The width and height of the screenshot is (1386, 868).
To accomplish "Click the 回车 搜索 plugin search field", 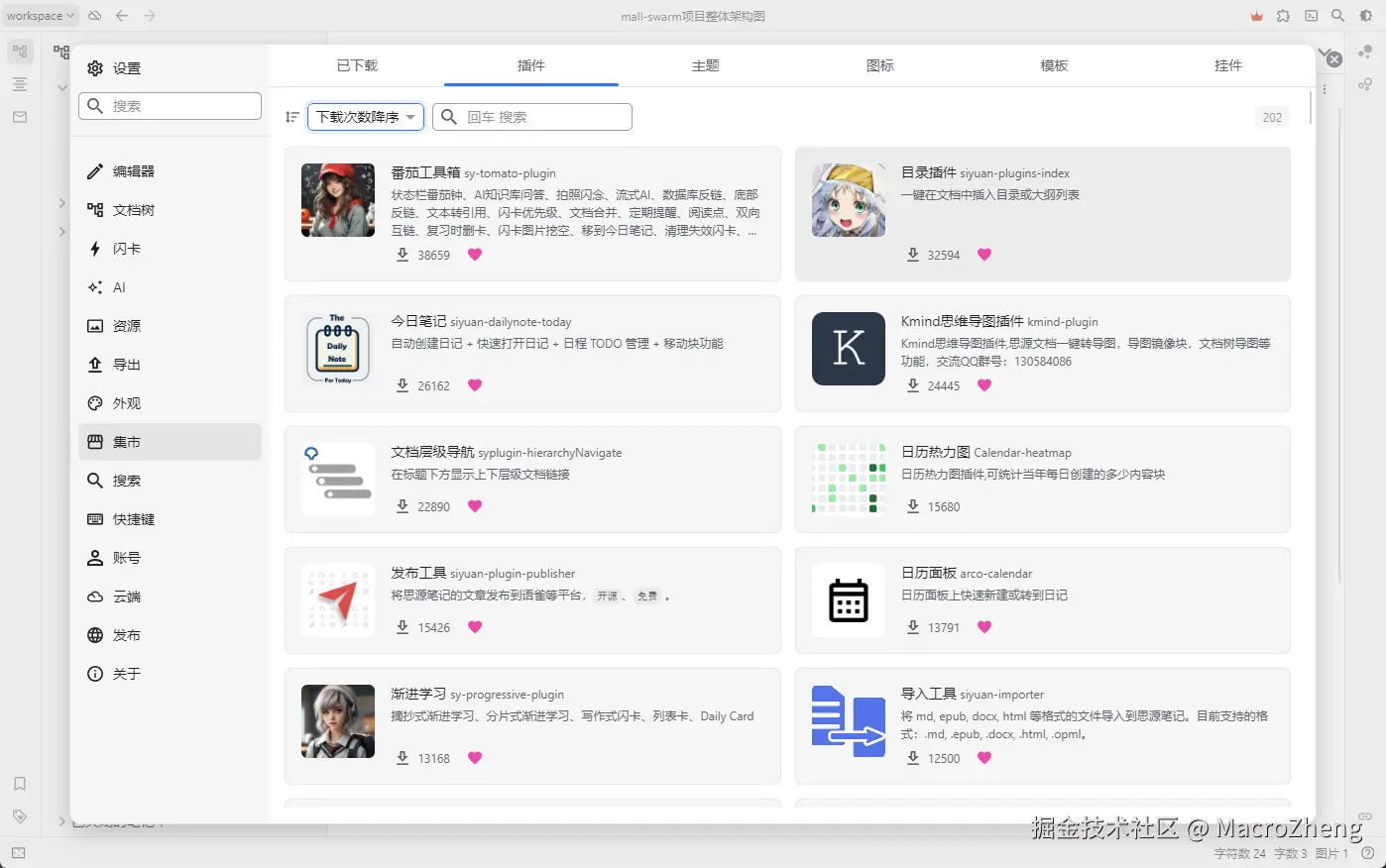I will pos(532,117).
